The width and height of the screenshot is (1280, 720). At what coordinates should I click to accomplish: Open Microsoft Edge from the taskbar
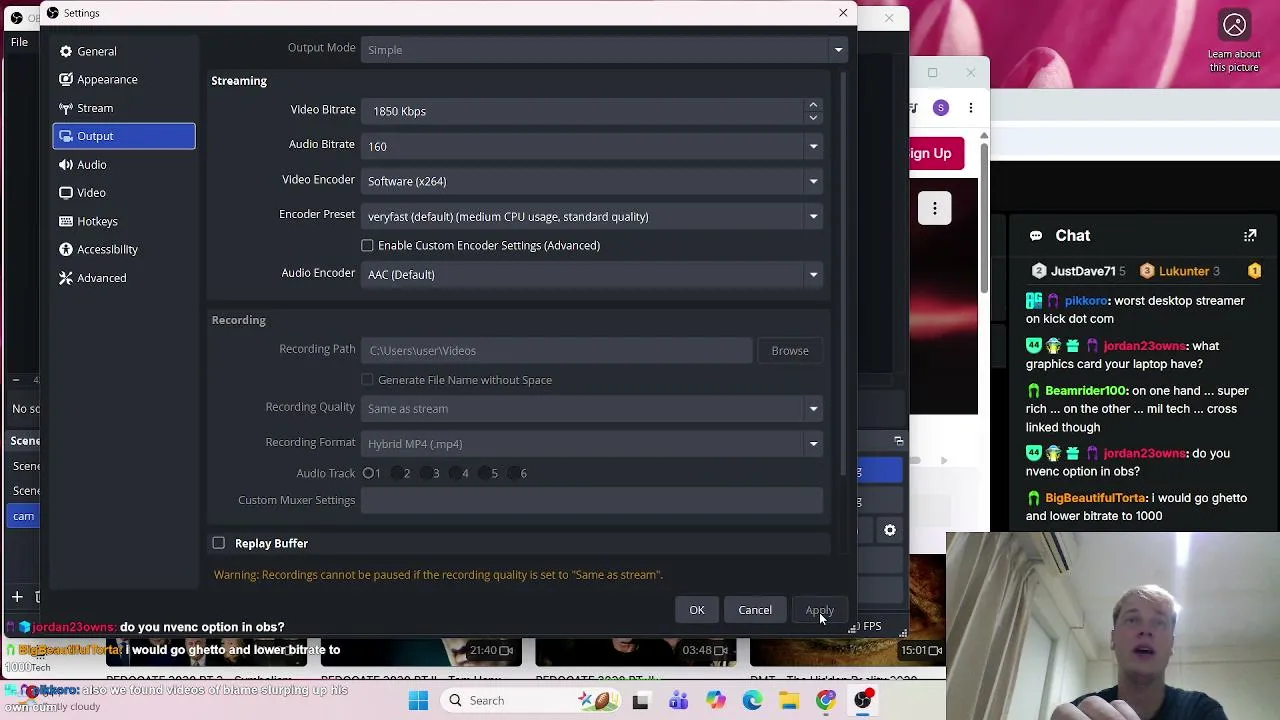click(x=752, y=700)
